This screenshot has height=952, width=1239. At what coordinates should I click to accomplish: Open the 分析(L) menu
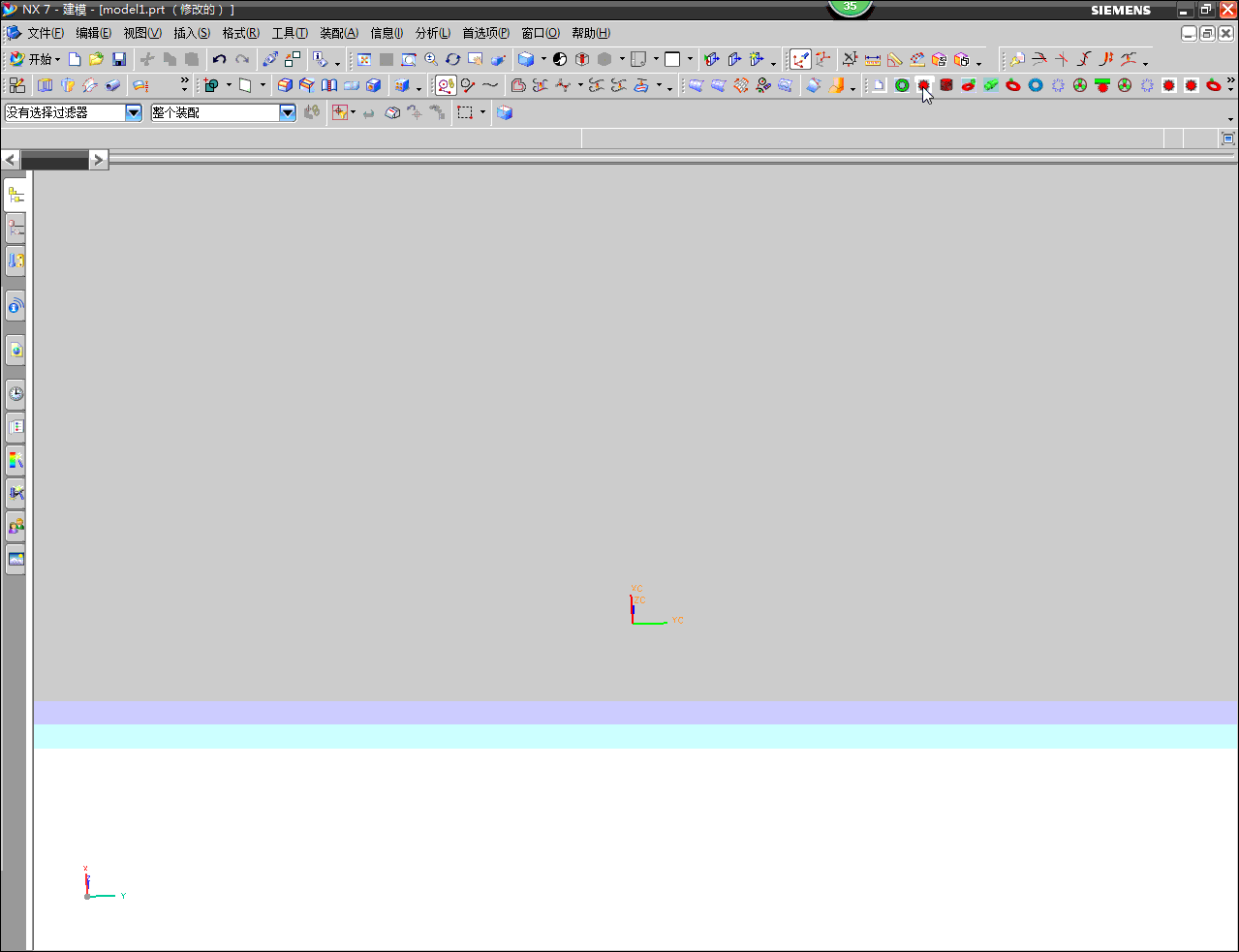coord(433,33)
